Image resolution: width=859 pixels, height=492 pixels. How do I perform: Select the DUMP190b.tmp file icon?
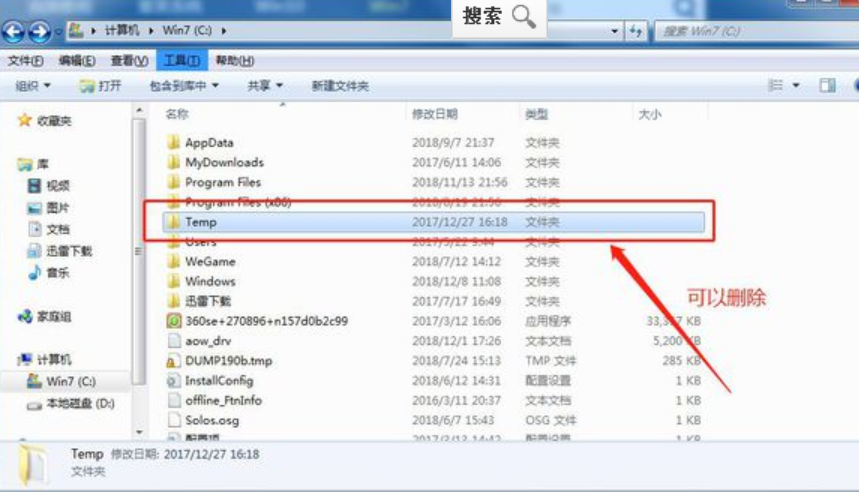click(174, 361)
